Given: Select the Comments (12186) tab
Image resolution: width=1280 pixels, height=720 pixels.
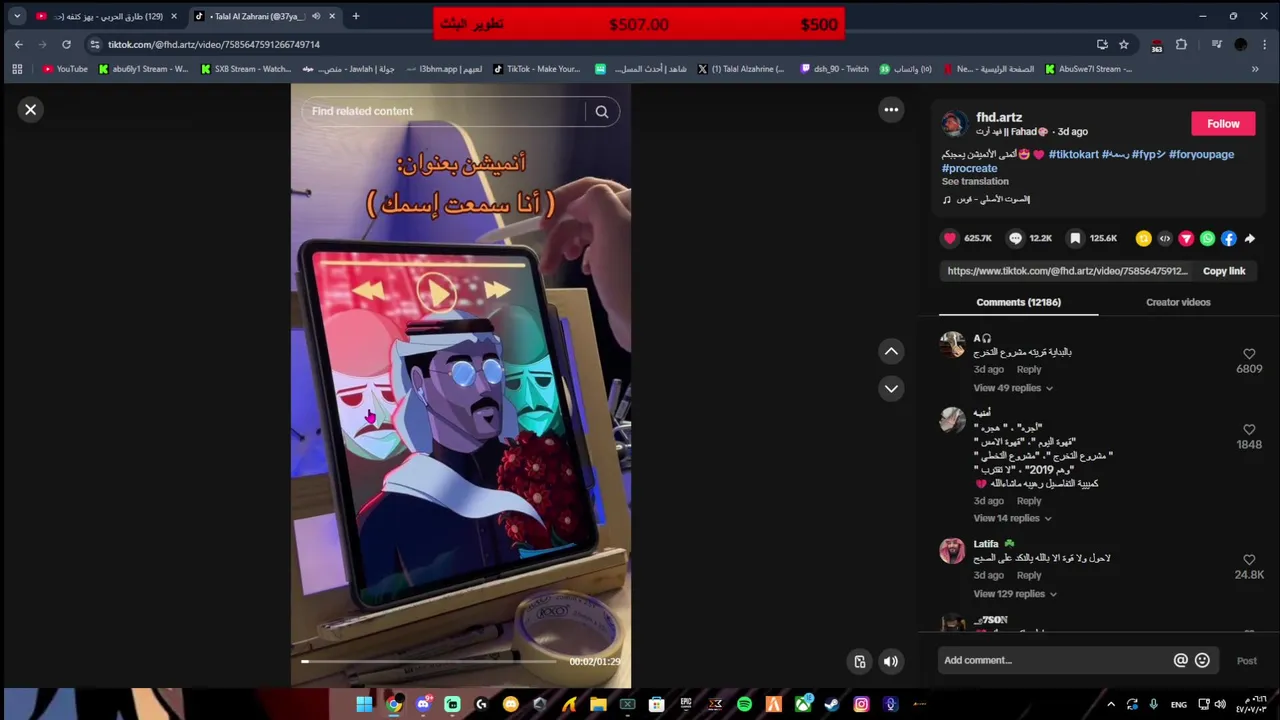Looking at the screenshot, I should [x=1018, y=302].
